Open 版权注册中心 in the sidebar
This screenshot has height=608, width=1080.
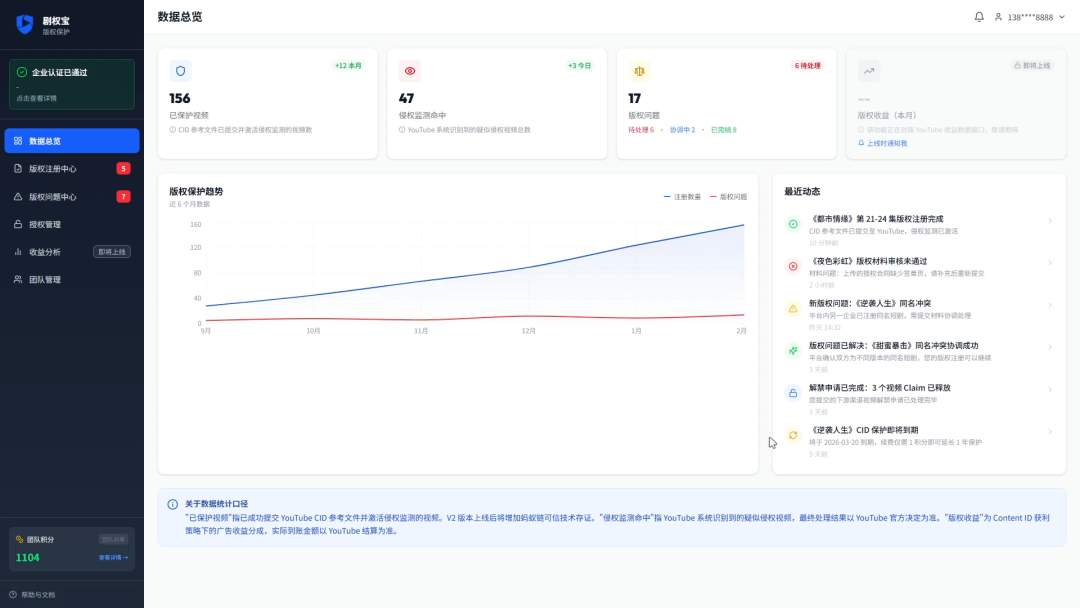click(72, 169)
